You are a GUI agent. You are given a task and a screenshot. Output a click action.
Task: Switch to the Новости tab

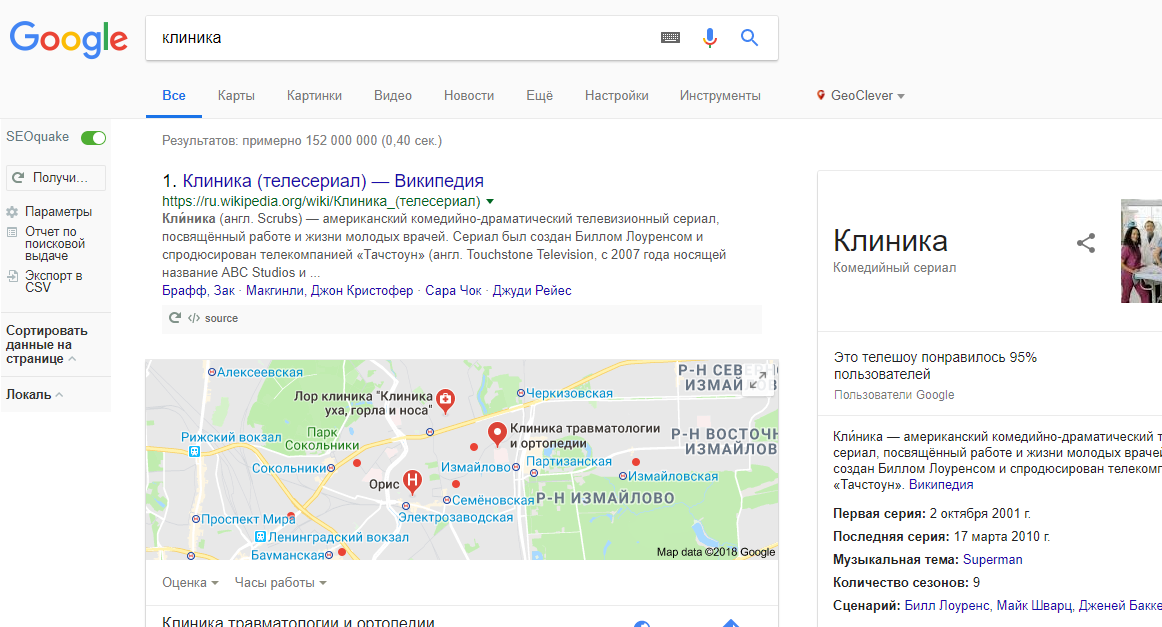[469, 96]
